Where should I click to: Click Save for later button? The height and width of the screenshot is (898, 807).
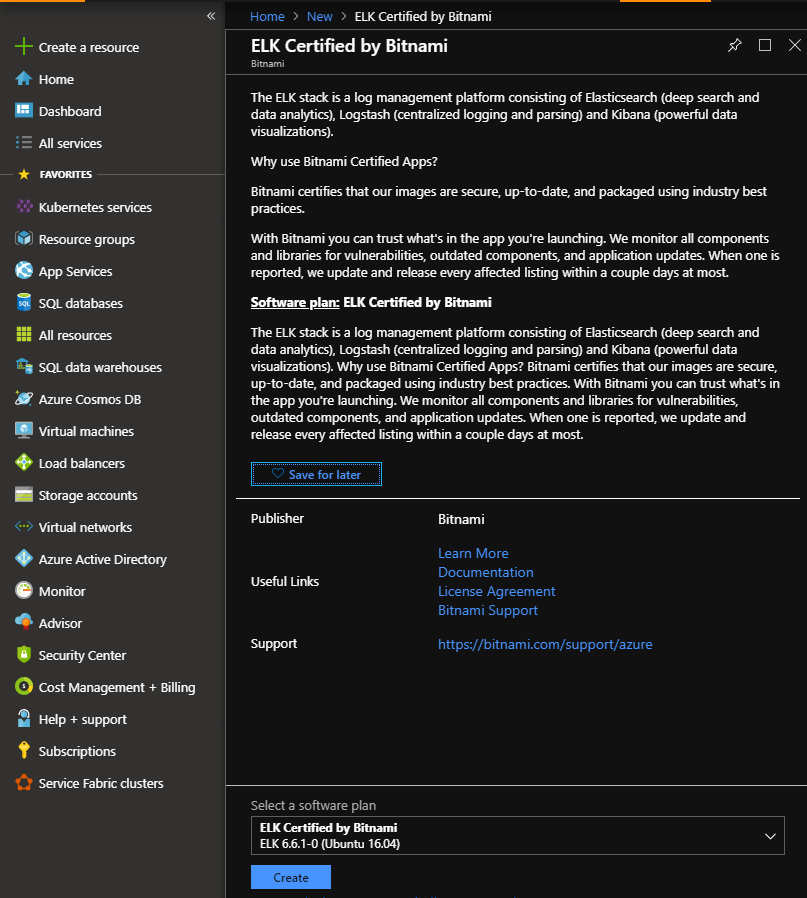tap(316, 474)
